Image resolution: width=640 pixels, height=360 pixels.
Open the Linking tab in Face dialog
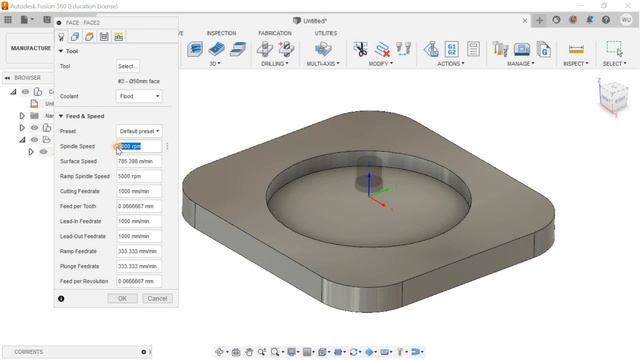pyautogui.click(x=118, y=37)
